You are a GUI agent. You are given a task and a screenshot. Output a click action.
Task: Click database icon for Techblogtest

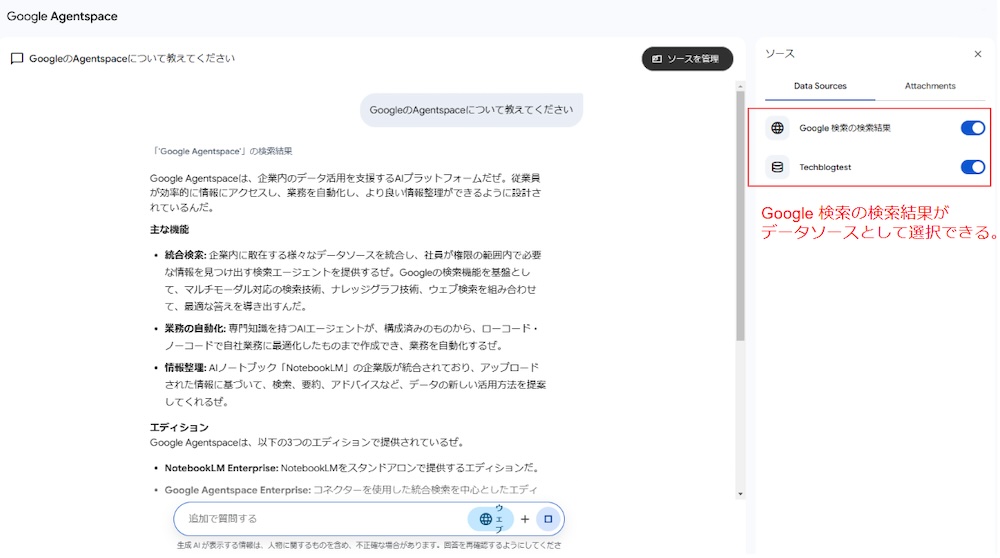click(x=777, y=167)
